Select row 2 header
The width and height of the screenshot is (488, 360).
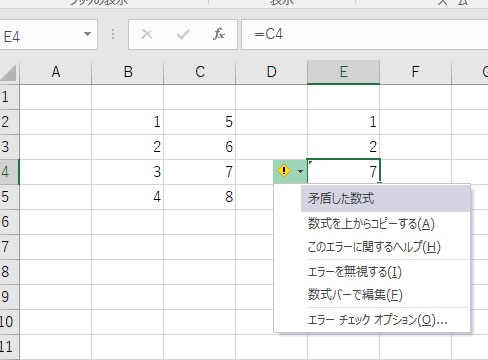(x=9, y=122)
